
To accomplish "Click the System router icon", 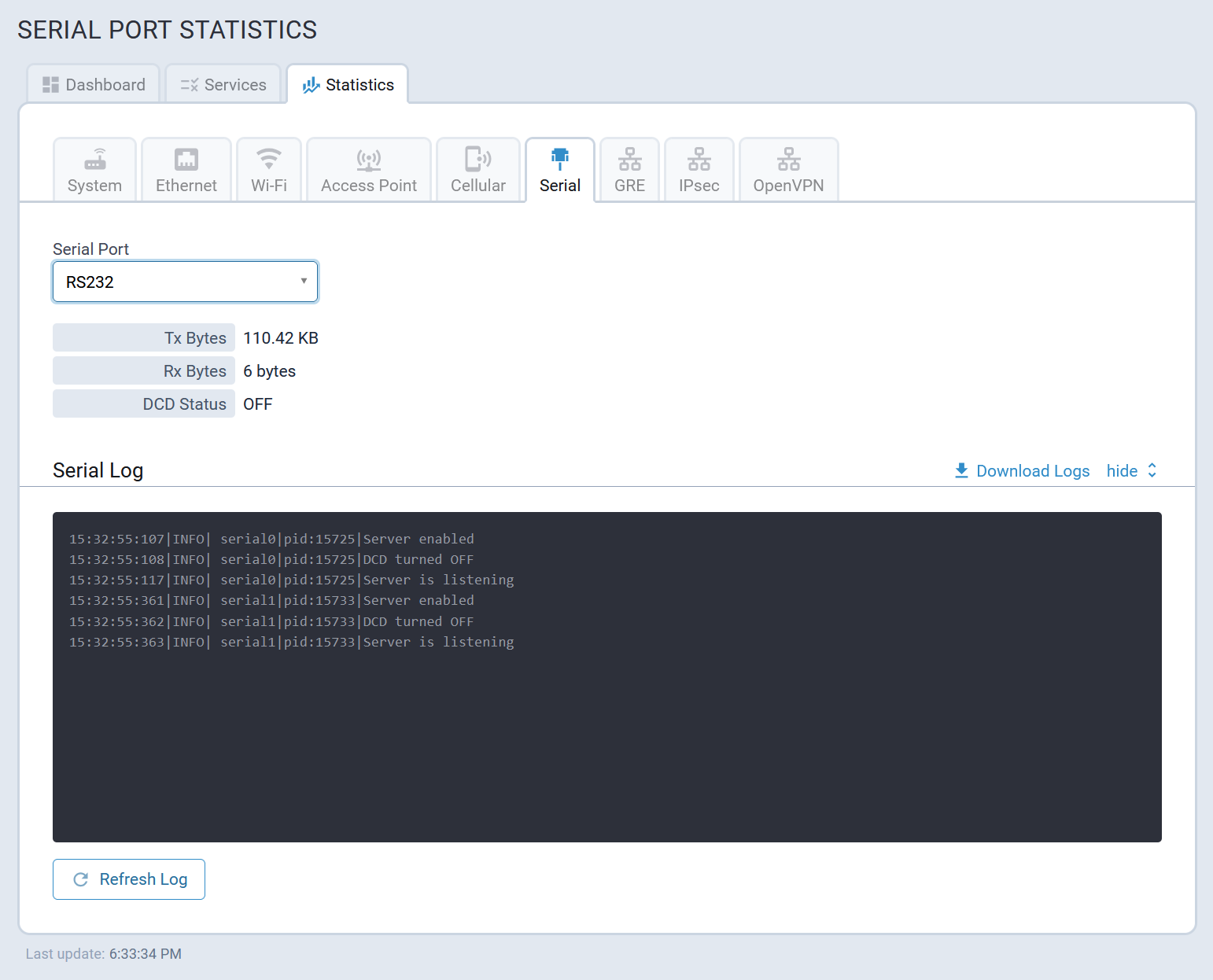I will (95, 160).
